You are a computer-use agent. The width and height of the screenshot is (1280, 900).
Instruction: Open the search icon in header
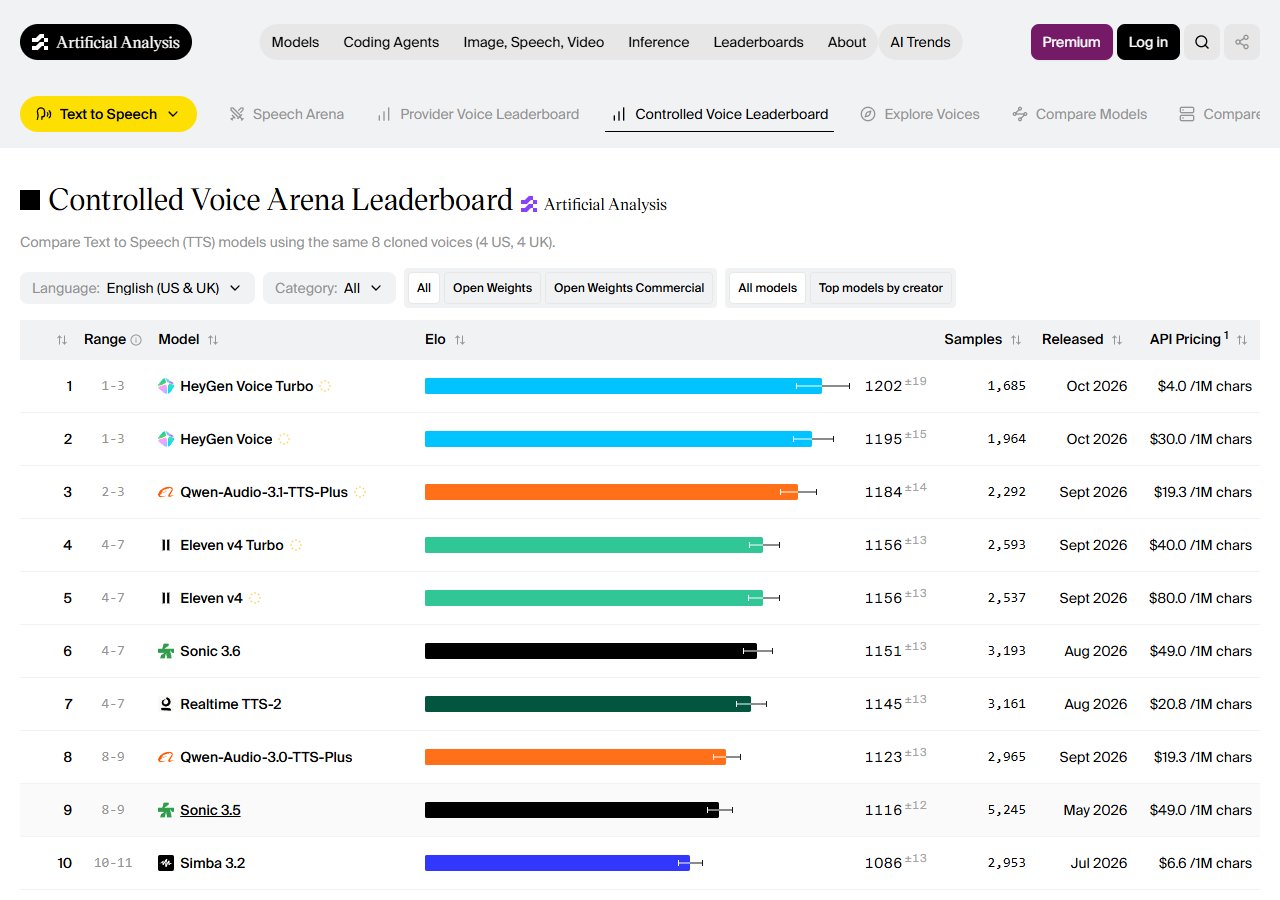[1202, 42]
